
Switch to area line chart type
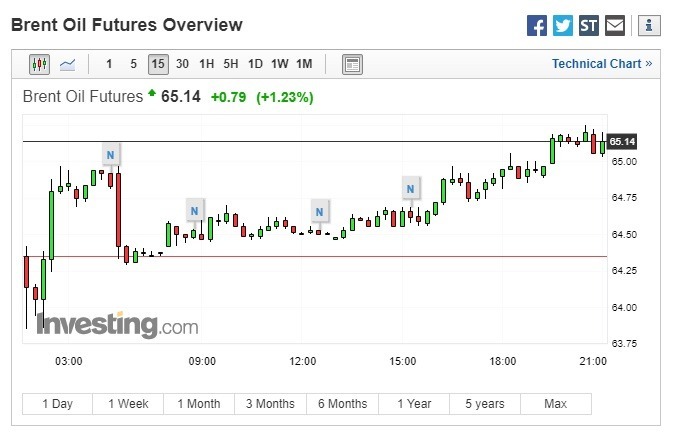(67, 64)
